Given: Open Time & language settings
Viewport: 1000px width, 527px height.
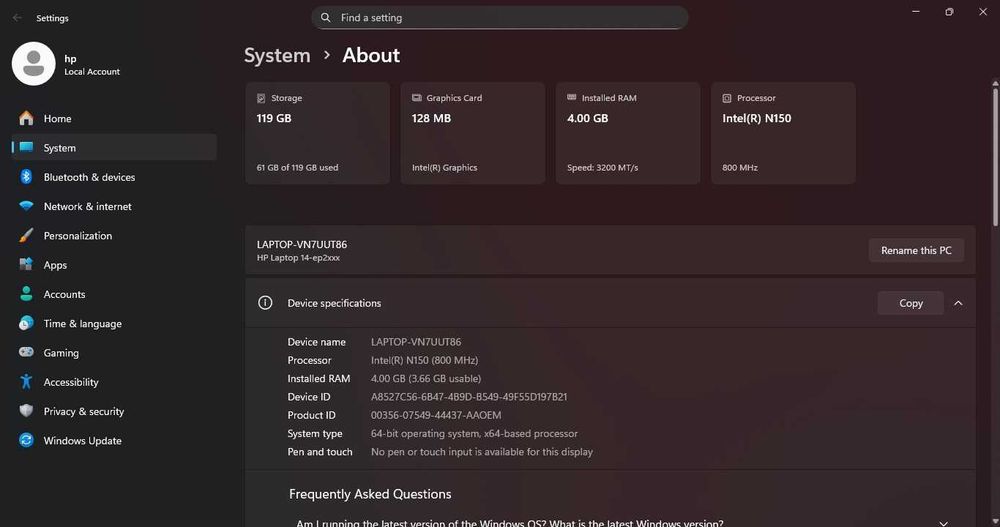Looking at the screenshot, I should [114, 323].
